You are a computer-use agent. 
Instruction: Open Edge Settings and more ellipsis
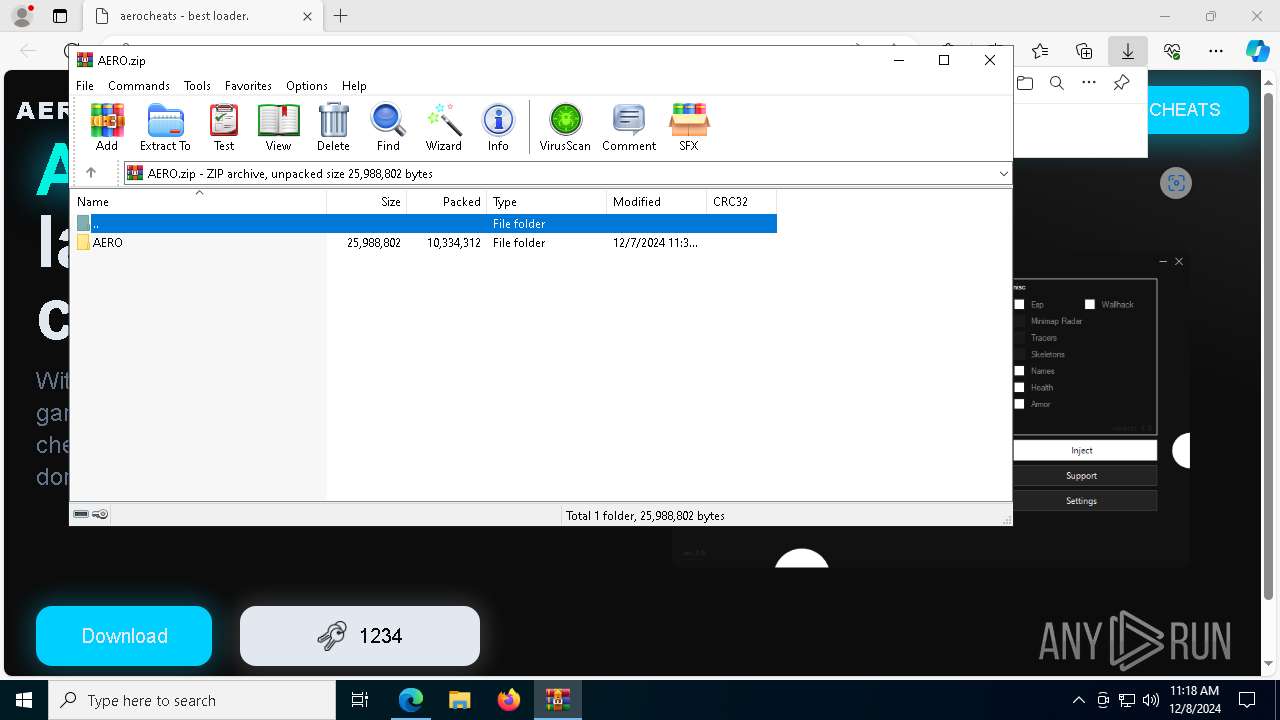1216,51
